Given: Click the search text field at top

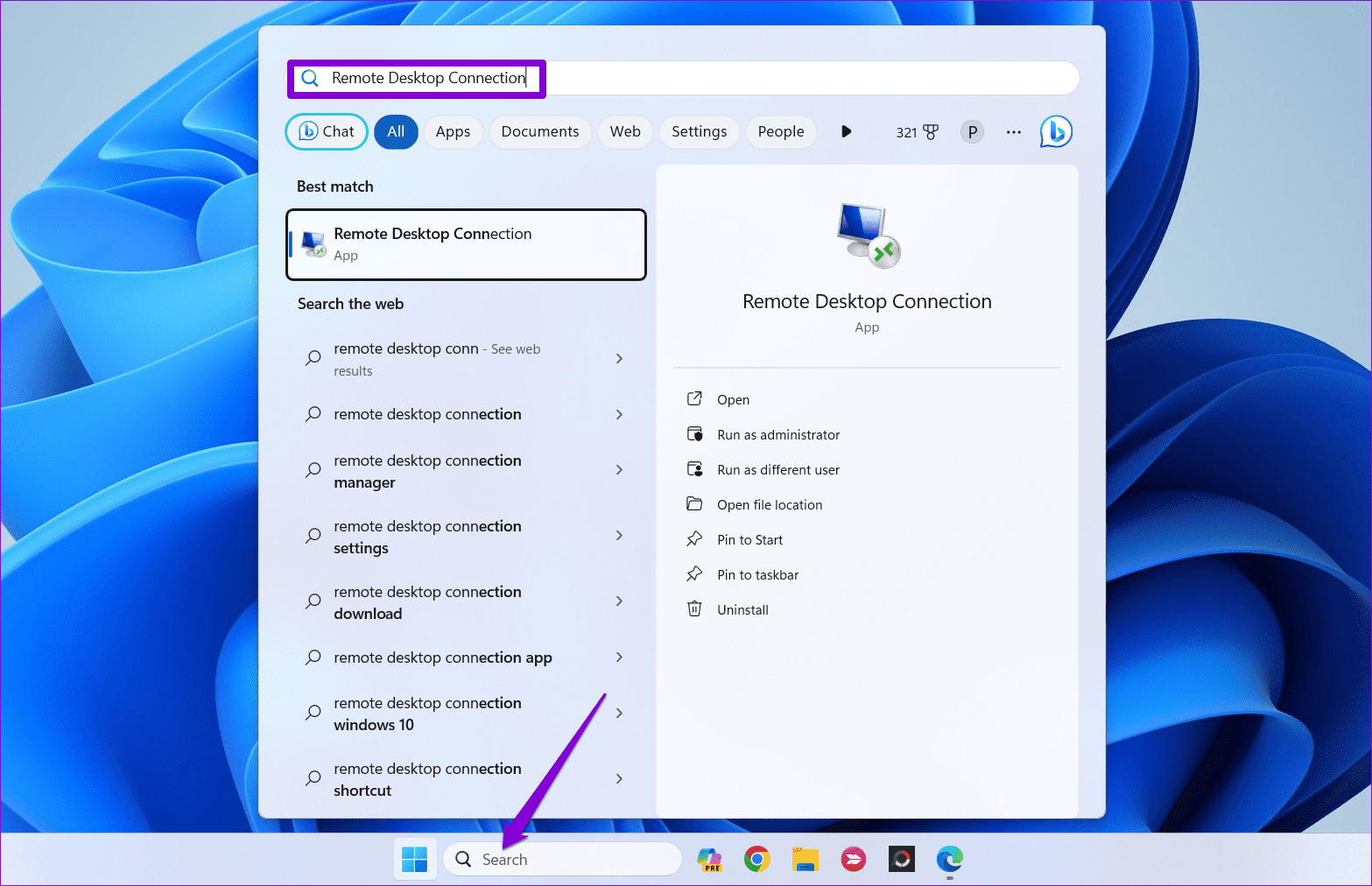Looking at the screenshot, I should [683, 79].
